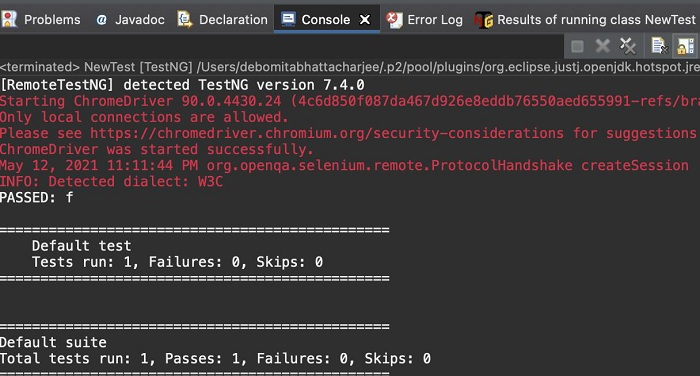The image size is (700, 376).
Task: Click the Problems tab icon
Action: click(9, 19)
